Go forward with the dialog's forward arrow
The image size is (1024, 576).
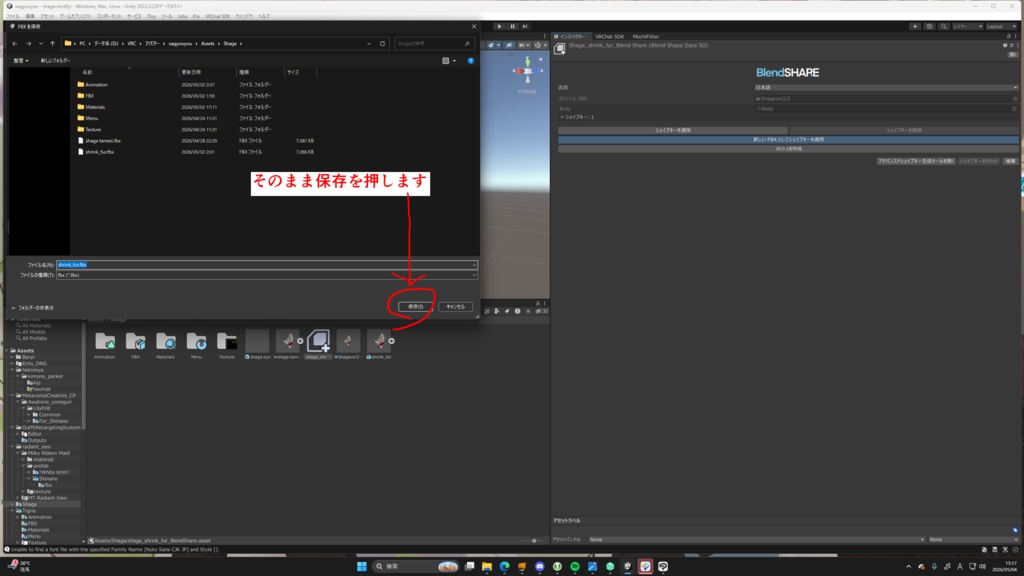28,44
